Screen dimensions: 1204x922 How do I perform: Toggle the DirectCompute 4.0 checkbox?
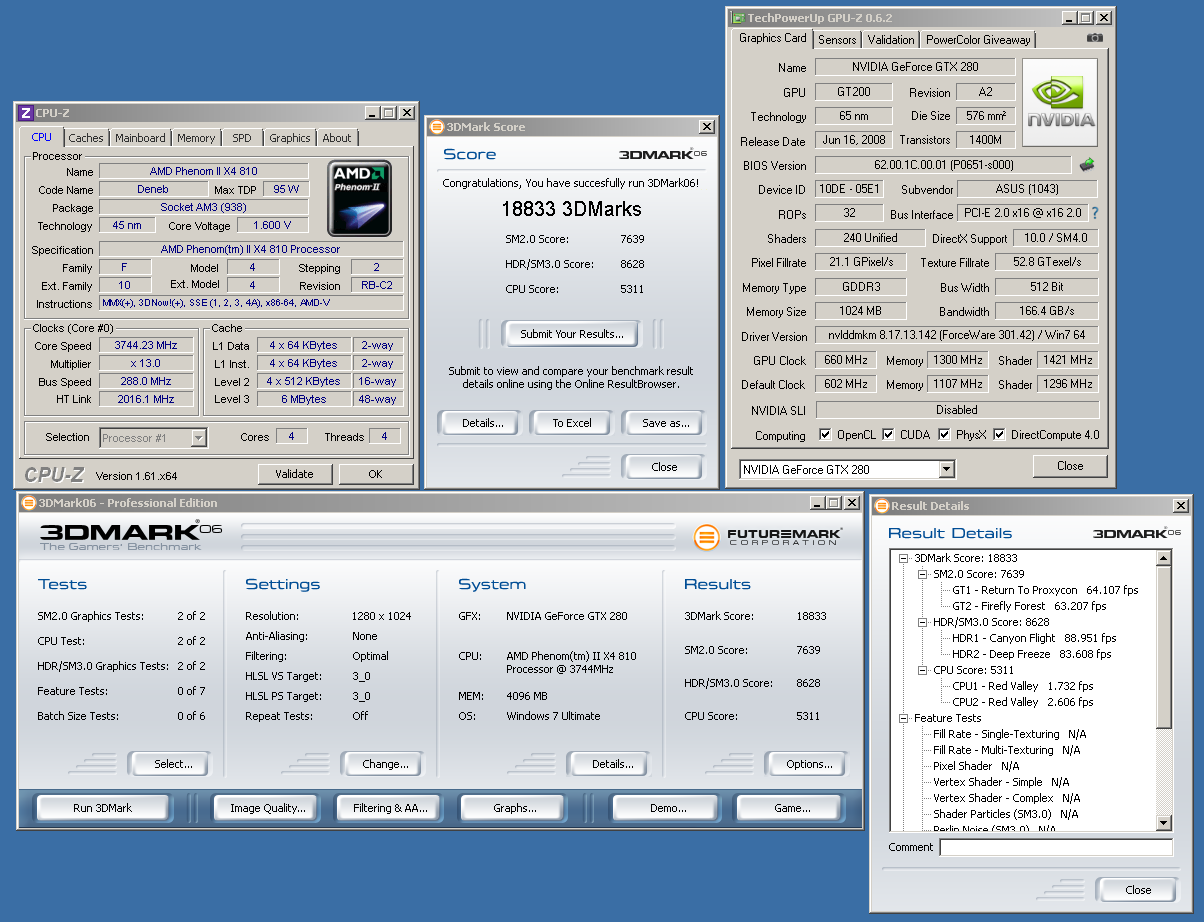[1000, 435]
